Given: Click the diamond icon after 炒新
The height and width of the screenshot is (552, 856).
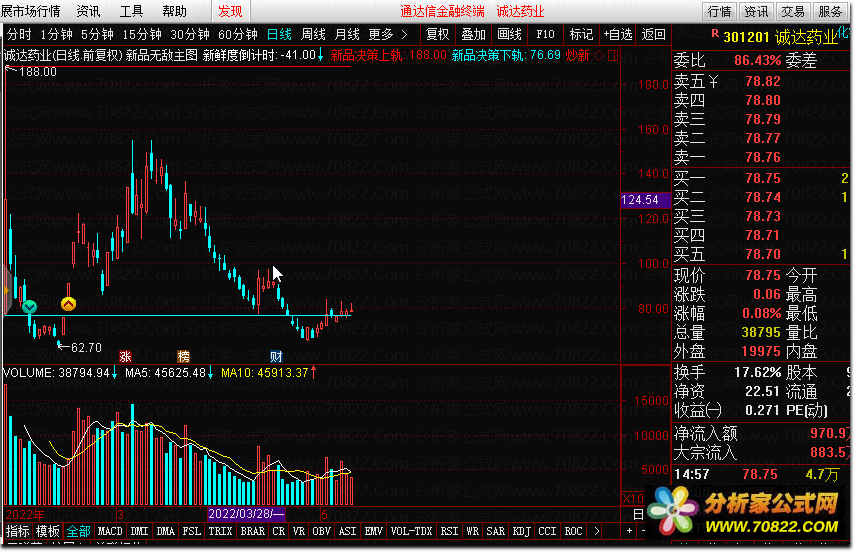Looking at the screenshot, I should point(598,55).
